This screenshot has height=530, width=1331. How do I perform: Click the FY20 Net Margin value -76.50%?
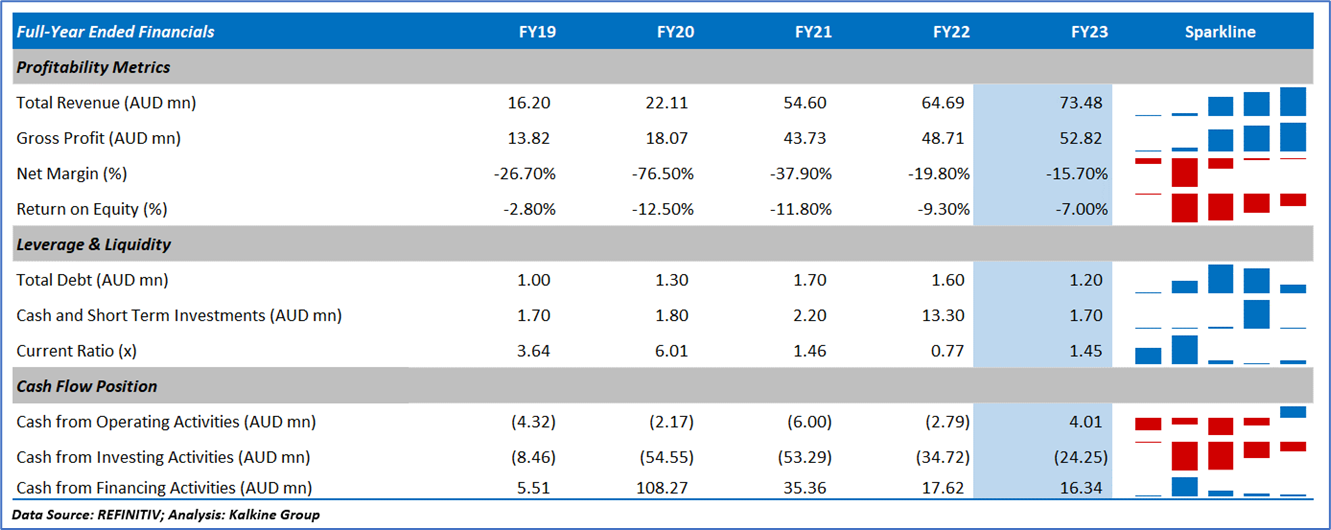(x=663, y=174)
